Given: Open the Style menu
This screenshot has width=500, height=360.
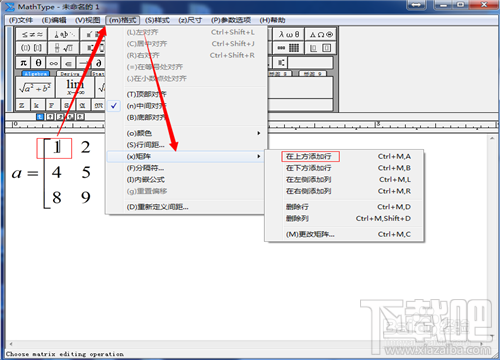Looking at the screenshot, I should click(x=157, y=20).
